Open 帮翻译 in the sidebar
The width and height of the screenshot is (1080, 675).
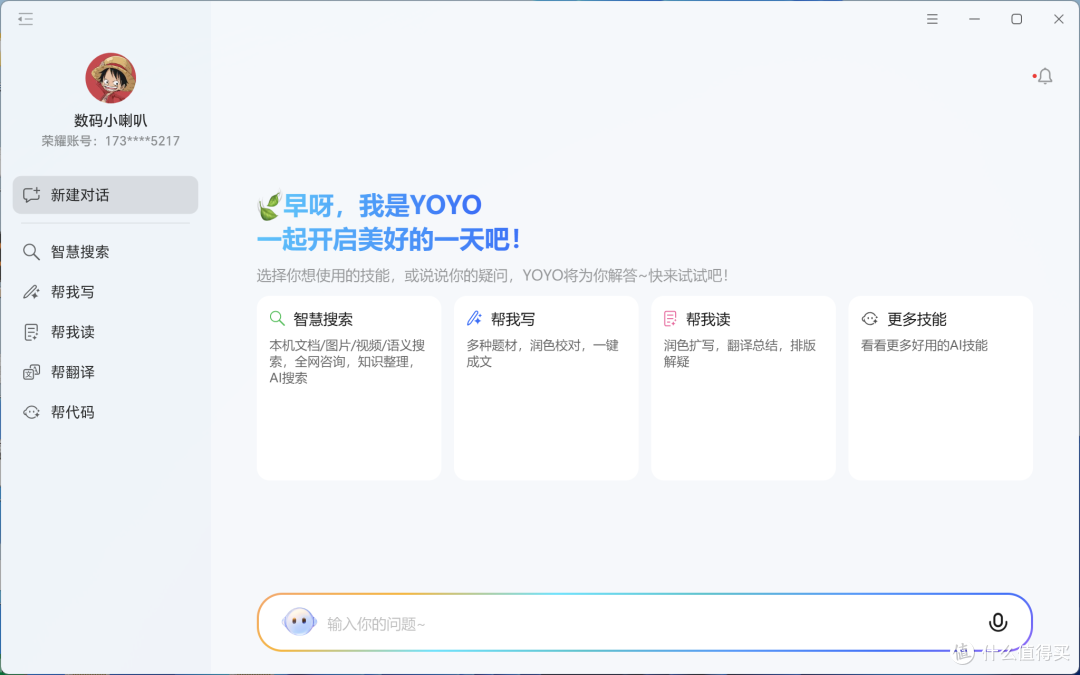(x=105, y=372)
